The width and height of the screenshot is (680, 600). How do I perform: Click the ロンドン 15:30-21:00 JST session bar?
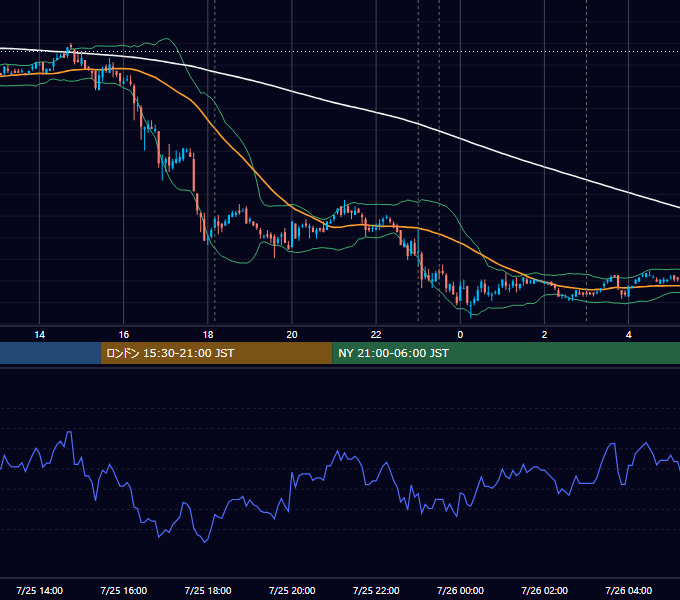pos(216,353)
